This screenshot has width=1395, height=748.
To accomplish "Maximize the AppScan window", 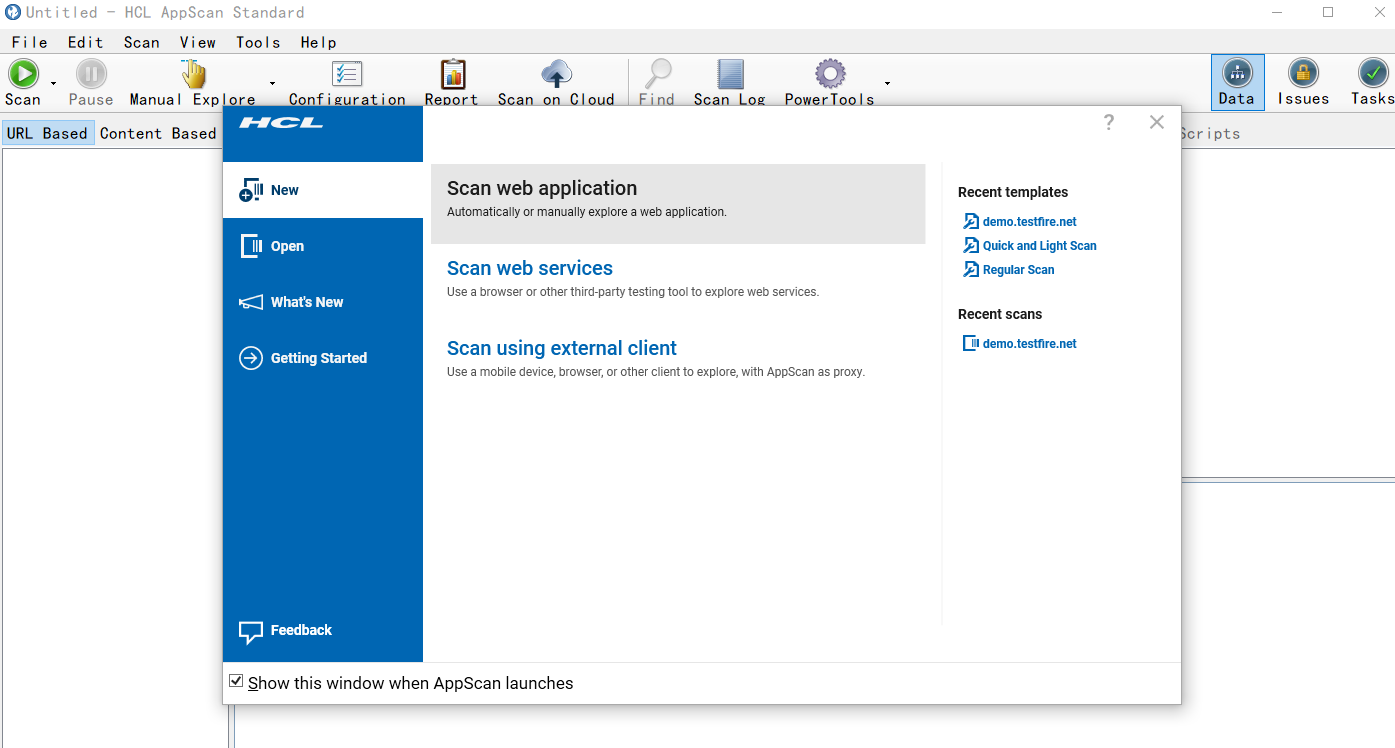I will pyautogui.click(x=1328, y=12).
